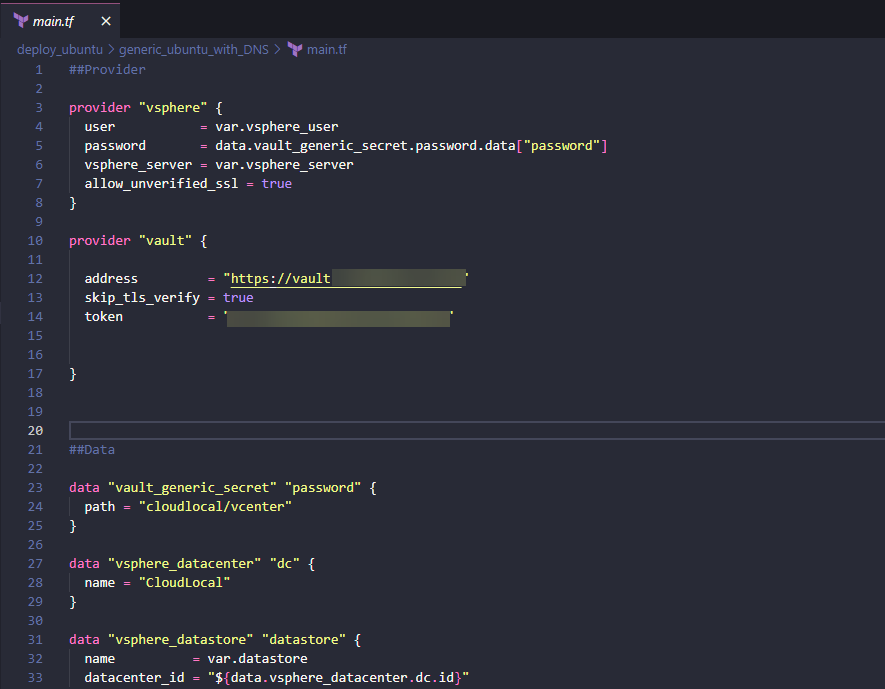The width and height of the screenshot is (885, 689).
Task: Click line number 23 in the gutter
Action: tap(36, 488)
